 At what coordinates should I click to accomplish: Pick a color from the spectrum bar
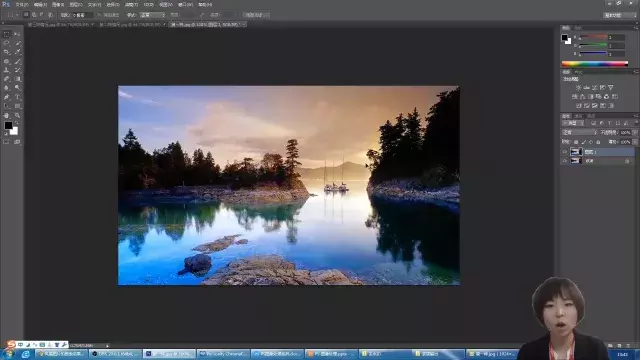pyautogui.click(x=595, y=64)
